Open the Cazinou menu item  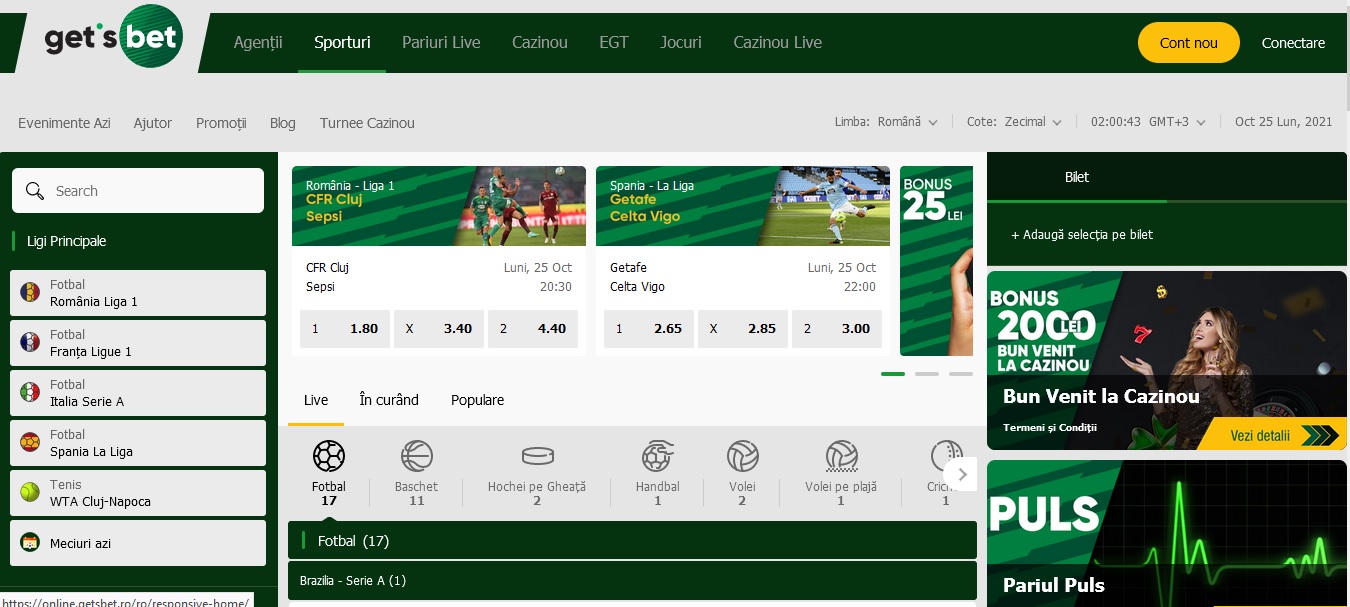[540, 42]
